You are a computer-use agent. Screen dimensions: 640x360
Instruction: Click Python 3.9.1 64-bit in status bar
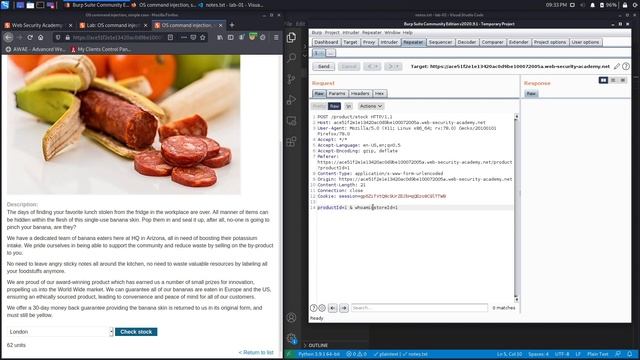319,354
